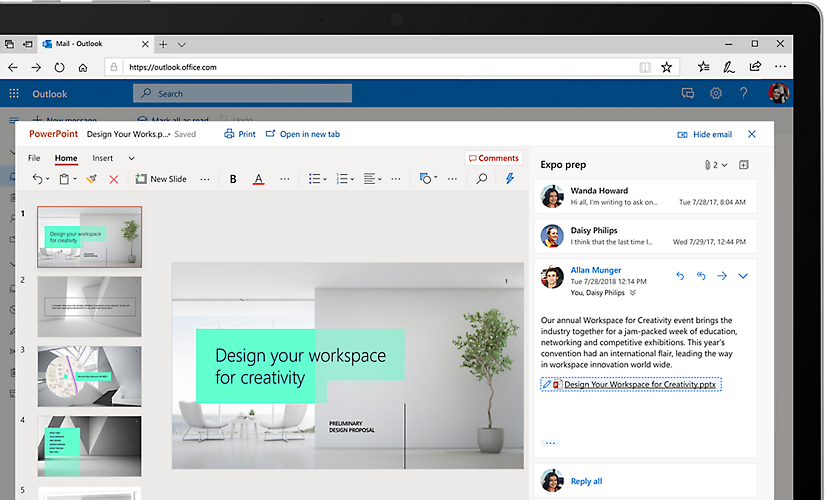The width and height of the screenshot is (826, 500).
Task: Open the Find magnifier in the PowerPoint toolbar
Action: tap(482, 179)
